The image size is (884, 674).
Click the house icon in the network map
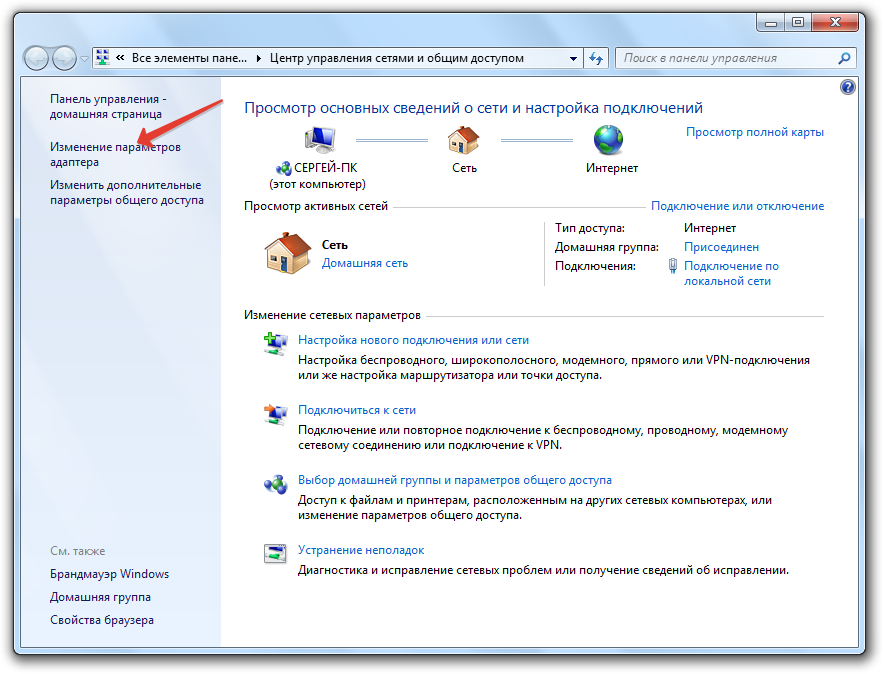click(x=463, y=140)
